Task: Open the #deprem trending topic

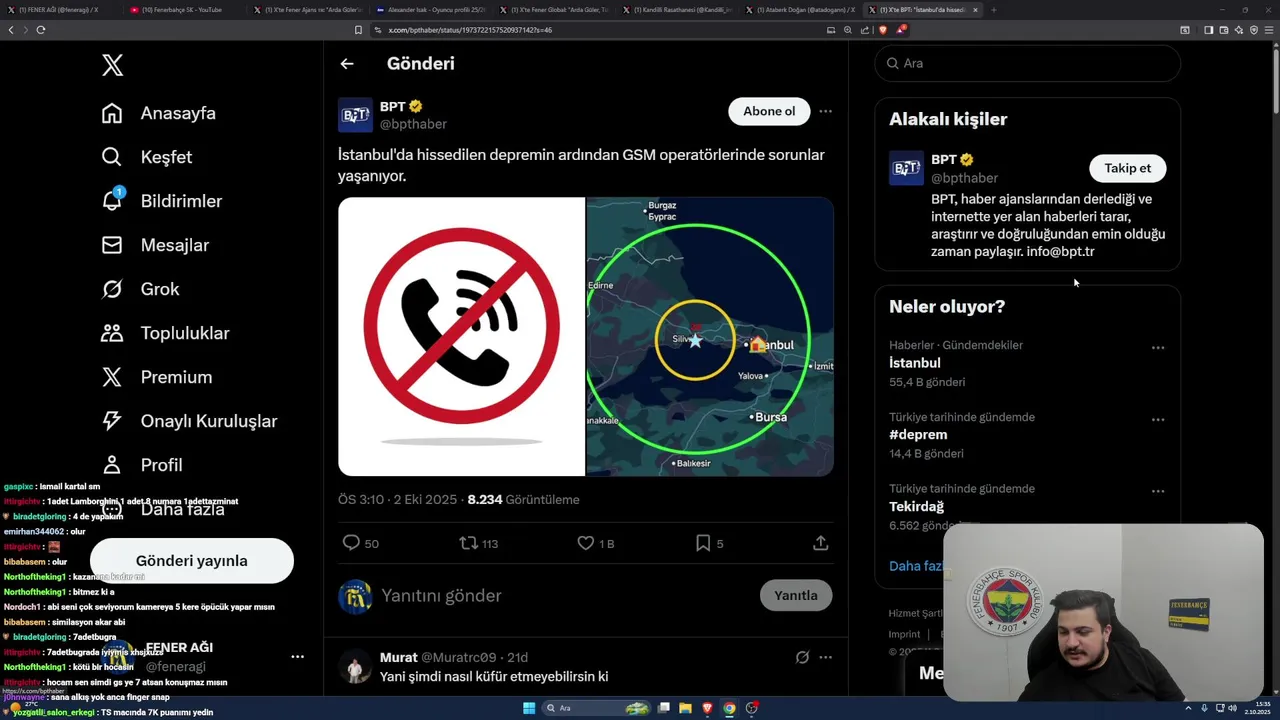Action: (x=918, y=435)
